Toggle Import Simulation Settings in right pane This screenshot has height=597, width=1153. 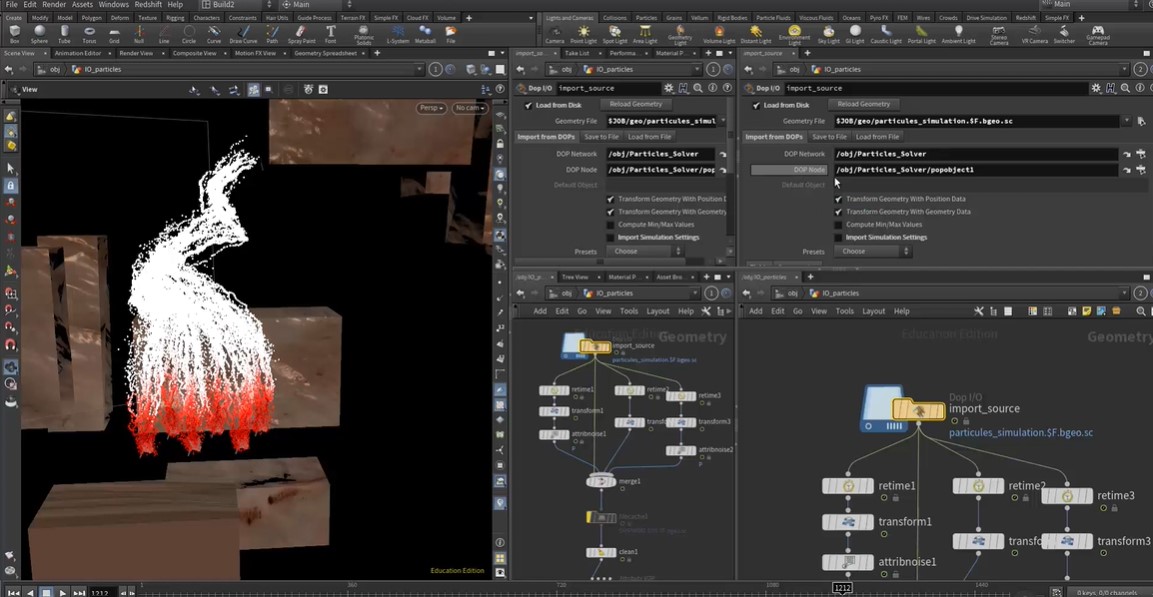(x=838, y=237)
